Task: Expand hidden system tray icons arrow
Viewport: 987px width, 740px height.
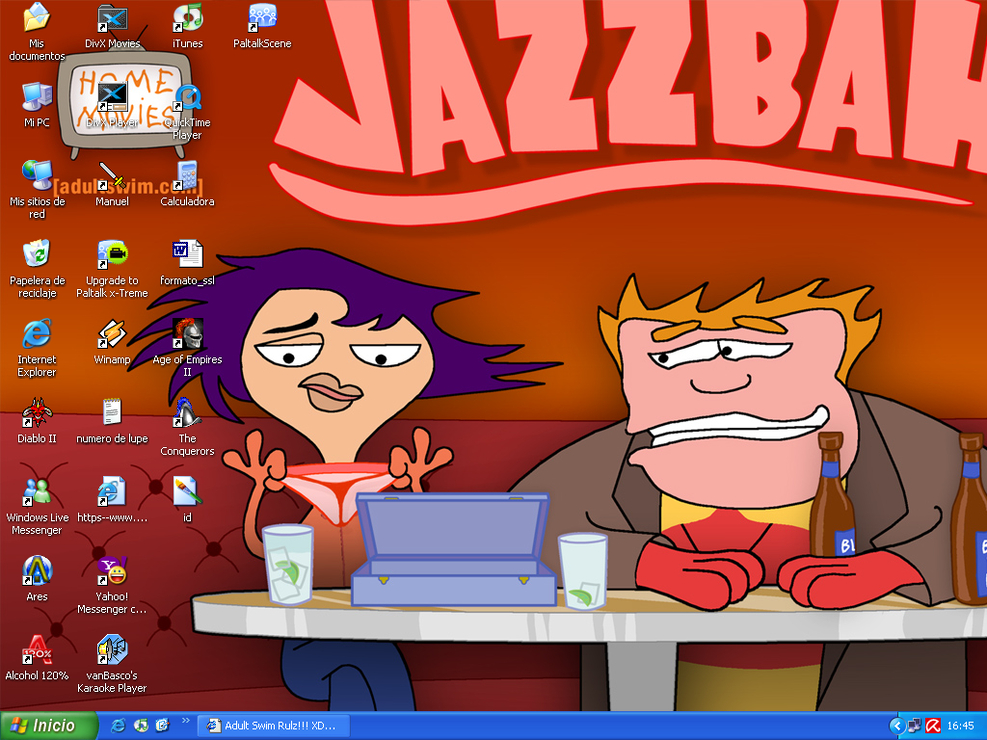Action: (896, 726)
